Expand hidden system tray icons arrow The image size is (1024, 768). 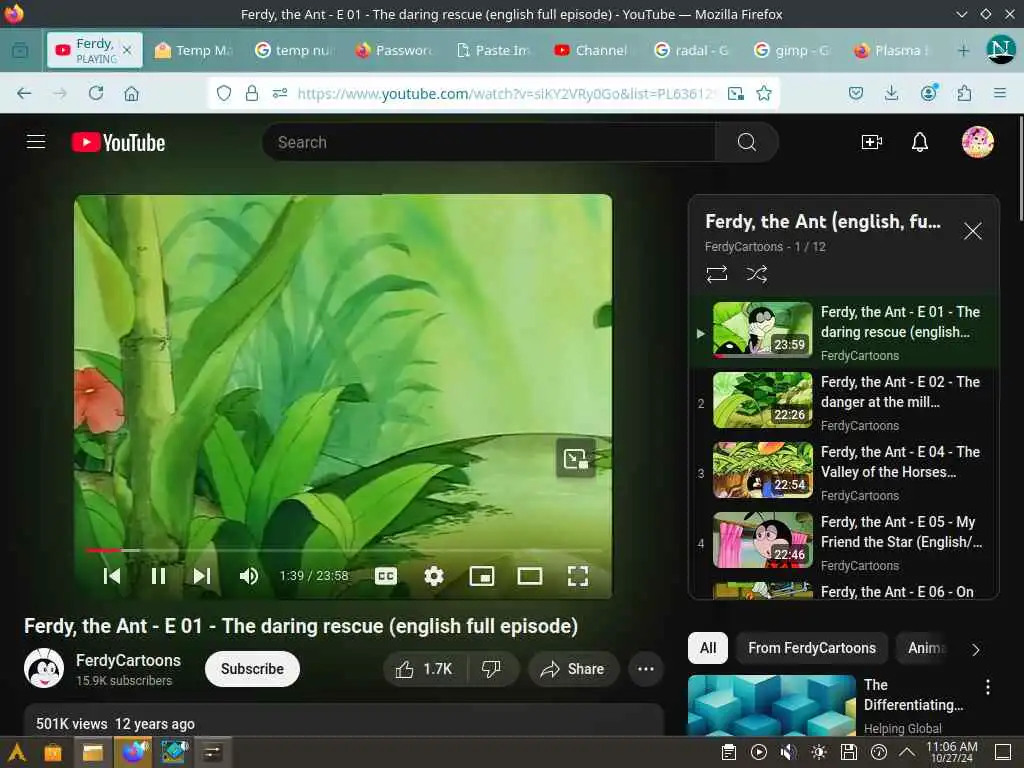907,752
